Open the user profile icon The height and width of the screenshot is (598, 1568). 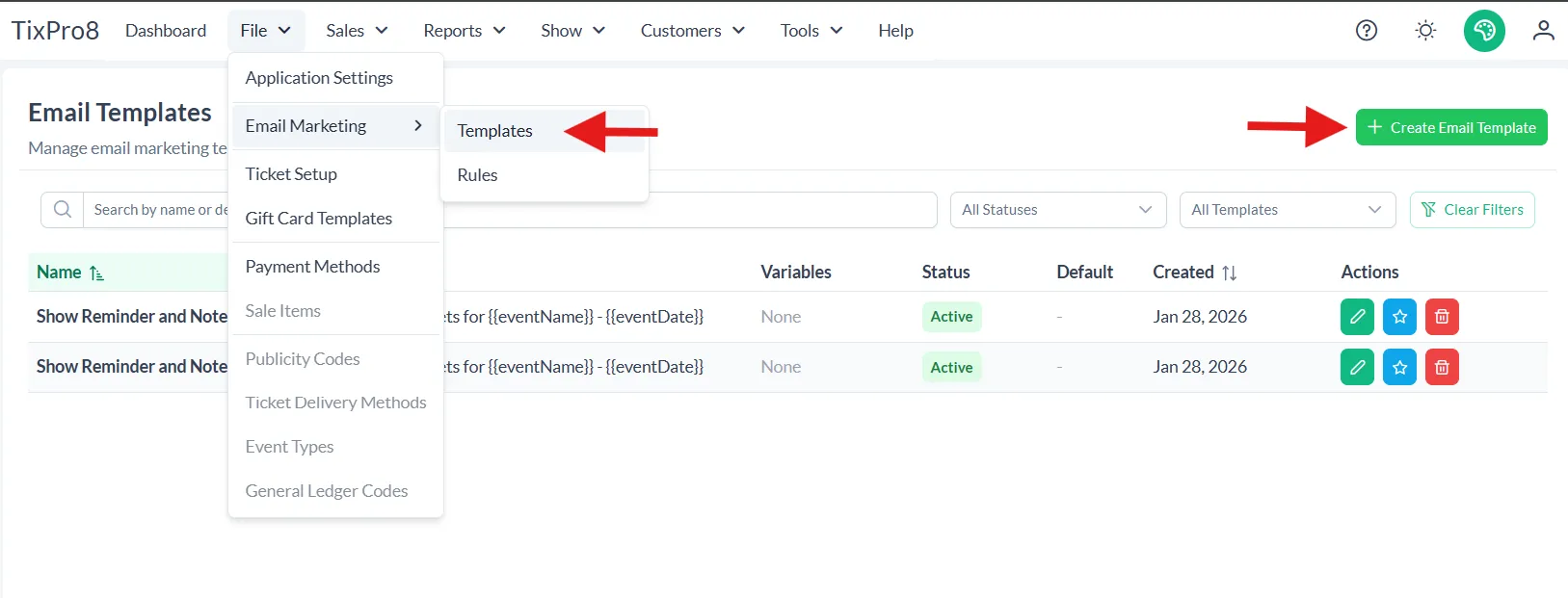(1544, 31)
